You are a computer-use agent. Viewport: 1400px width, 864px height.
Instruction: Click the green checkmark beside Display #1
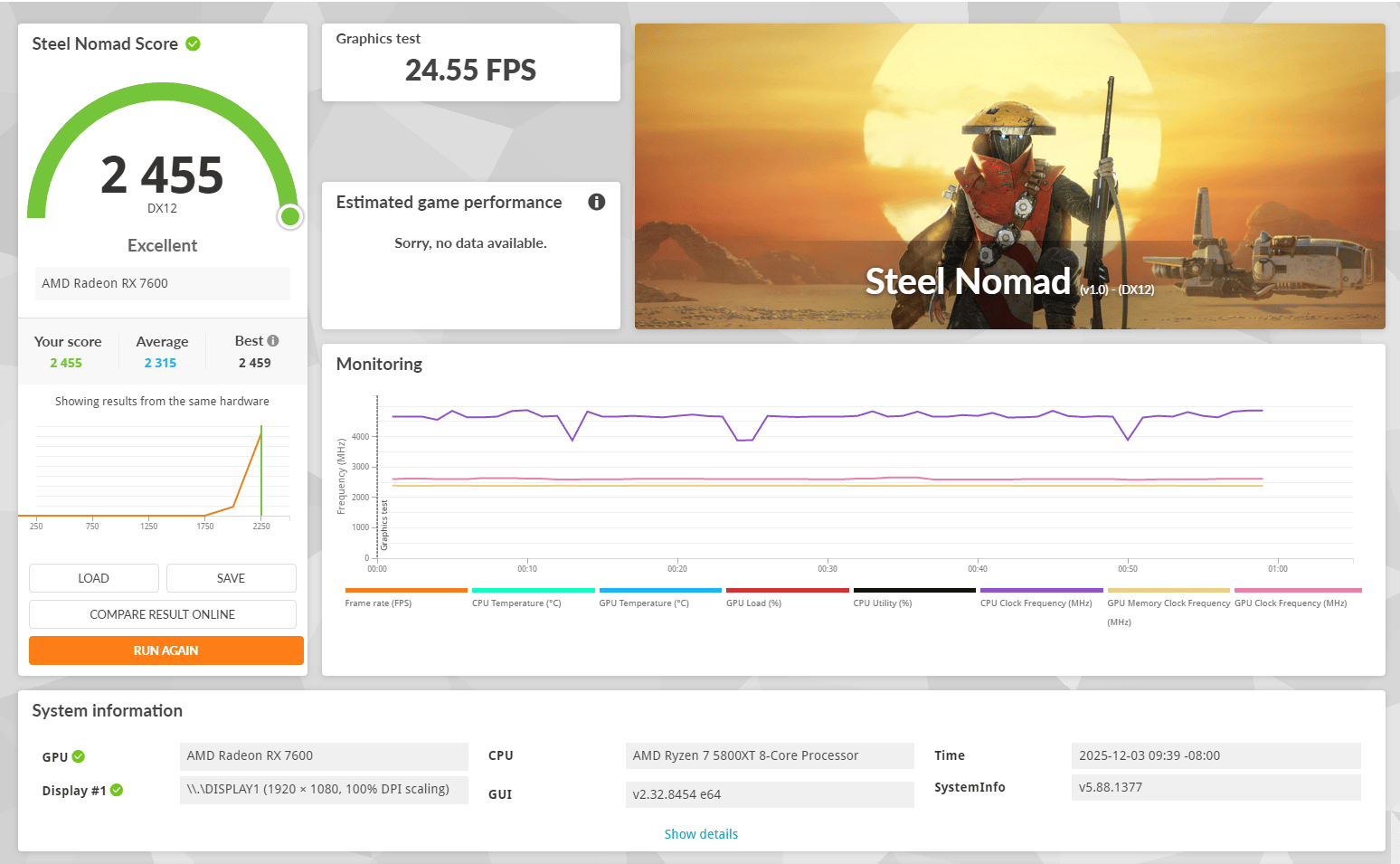(117, 790)
